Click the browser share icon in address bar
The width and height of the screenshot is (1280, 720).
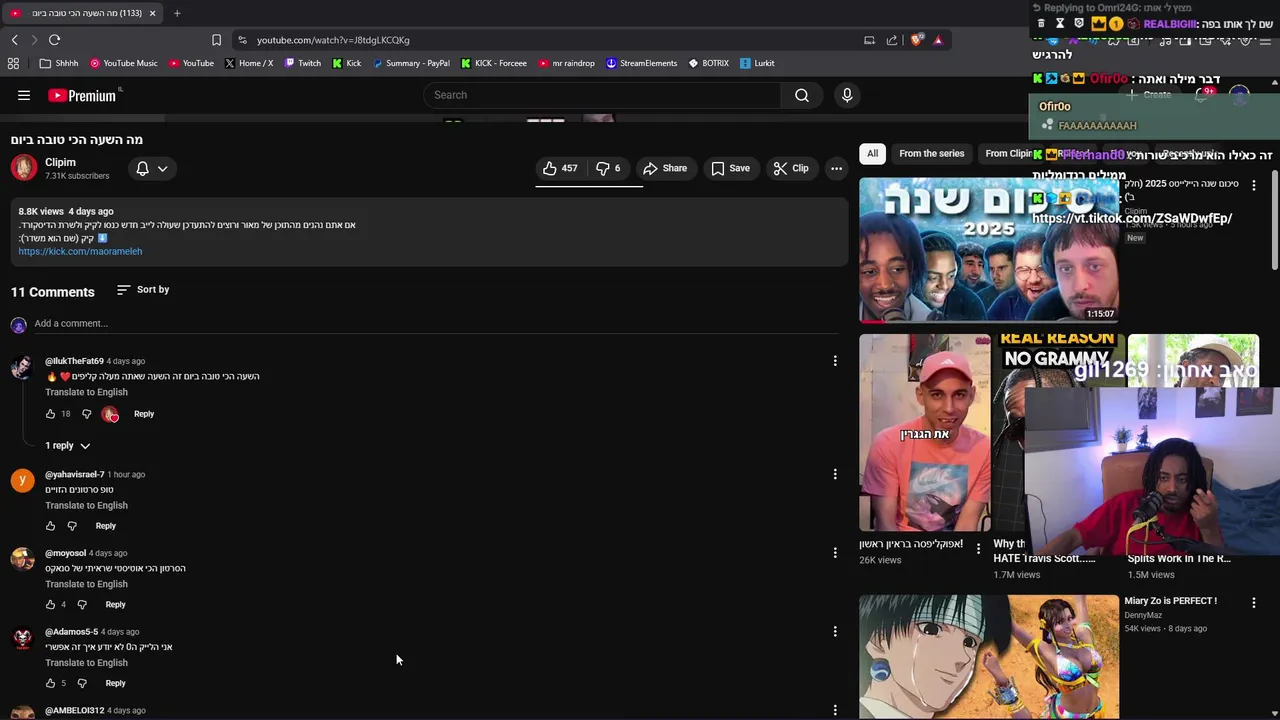coord(892,40)
